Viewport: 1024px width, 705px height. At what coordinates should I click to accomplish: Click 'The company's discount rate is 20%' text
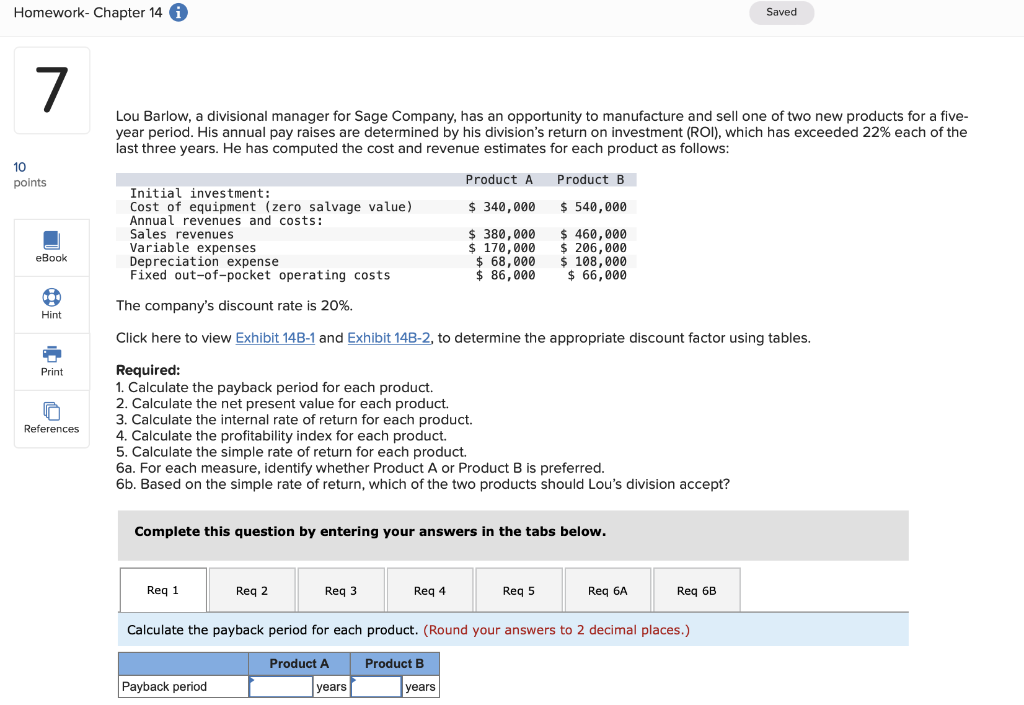pyautogui.click(x=234, y=306)
